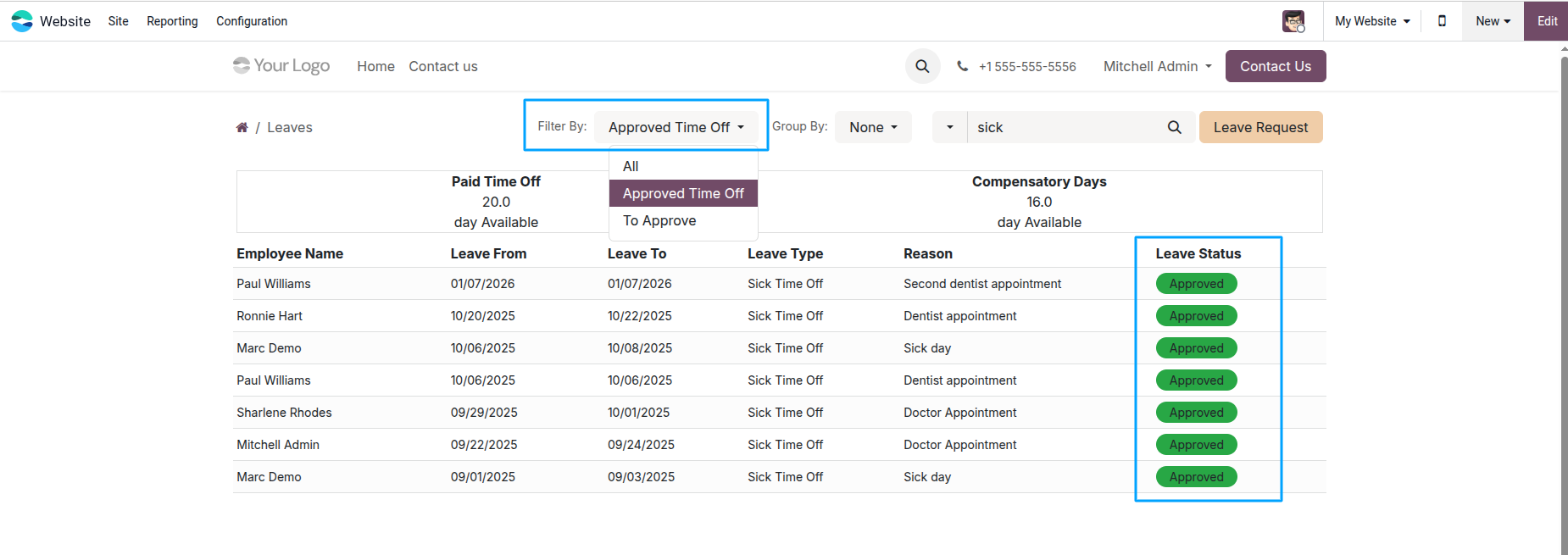The image size is (1568, 555).
Task: Click the Your Logo image
Action: click(x=281, y=65)
